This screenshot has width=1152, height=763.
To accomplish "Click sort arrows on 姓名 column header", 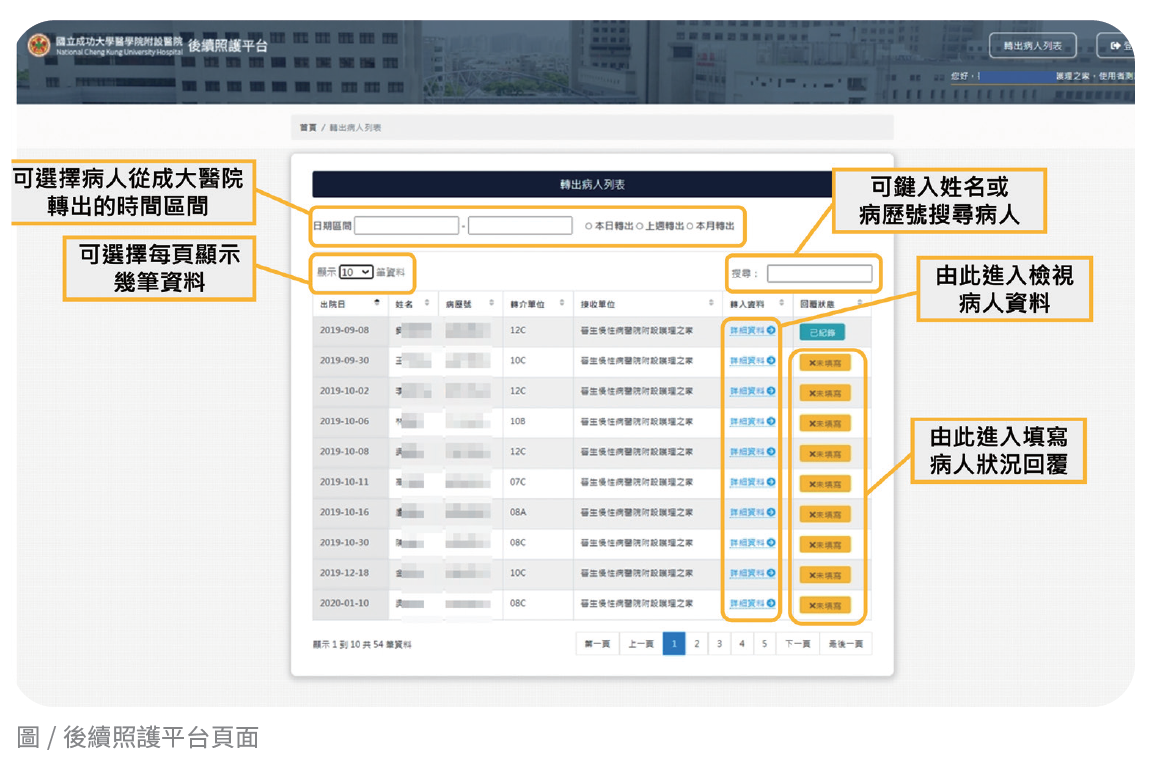I will tap(427, 303).
